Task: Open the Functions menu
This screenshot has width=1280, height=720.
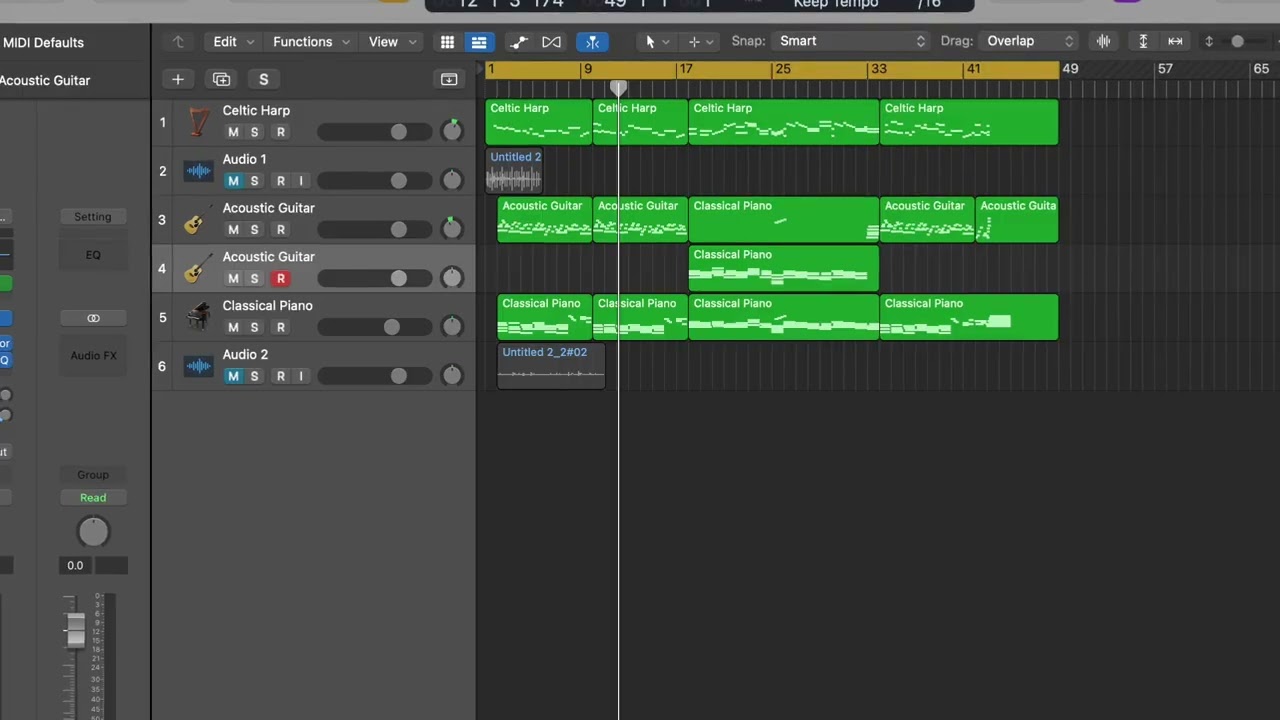Action: coord(311,41)
